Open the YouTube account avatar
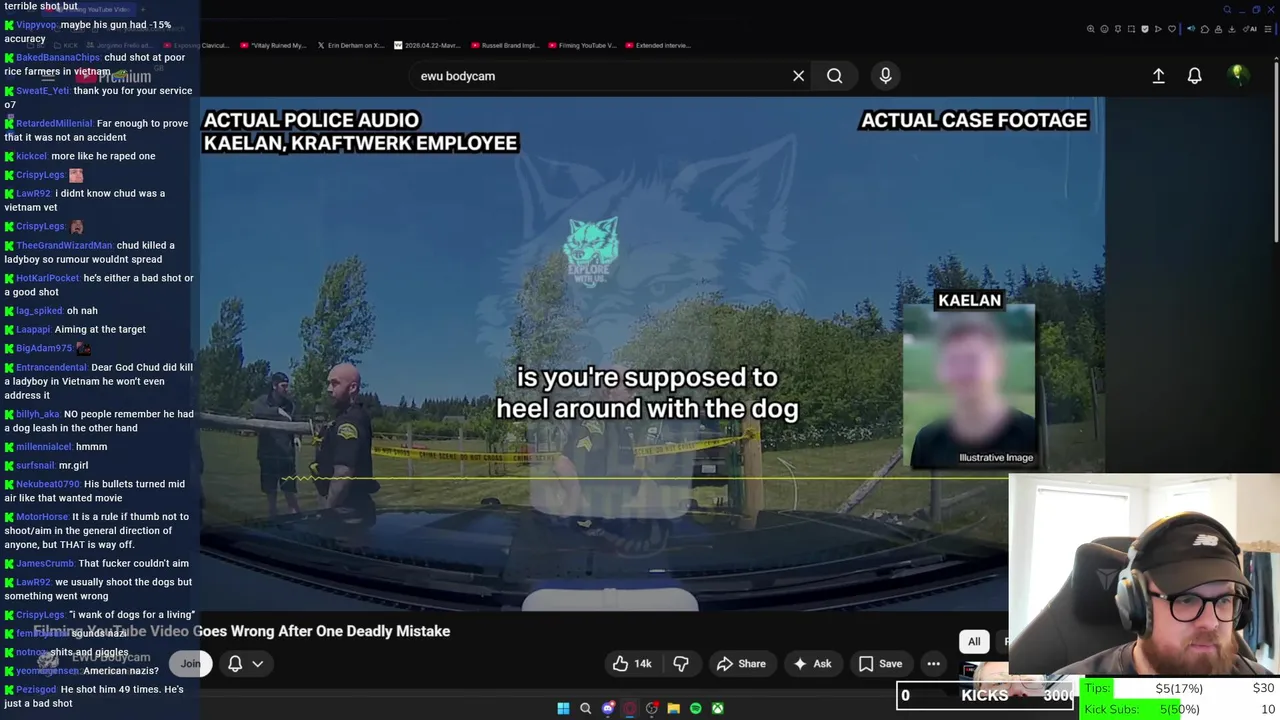 (1237, 76)
